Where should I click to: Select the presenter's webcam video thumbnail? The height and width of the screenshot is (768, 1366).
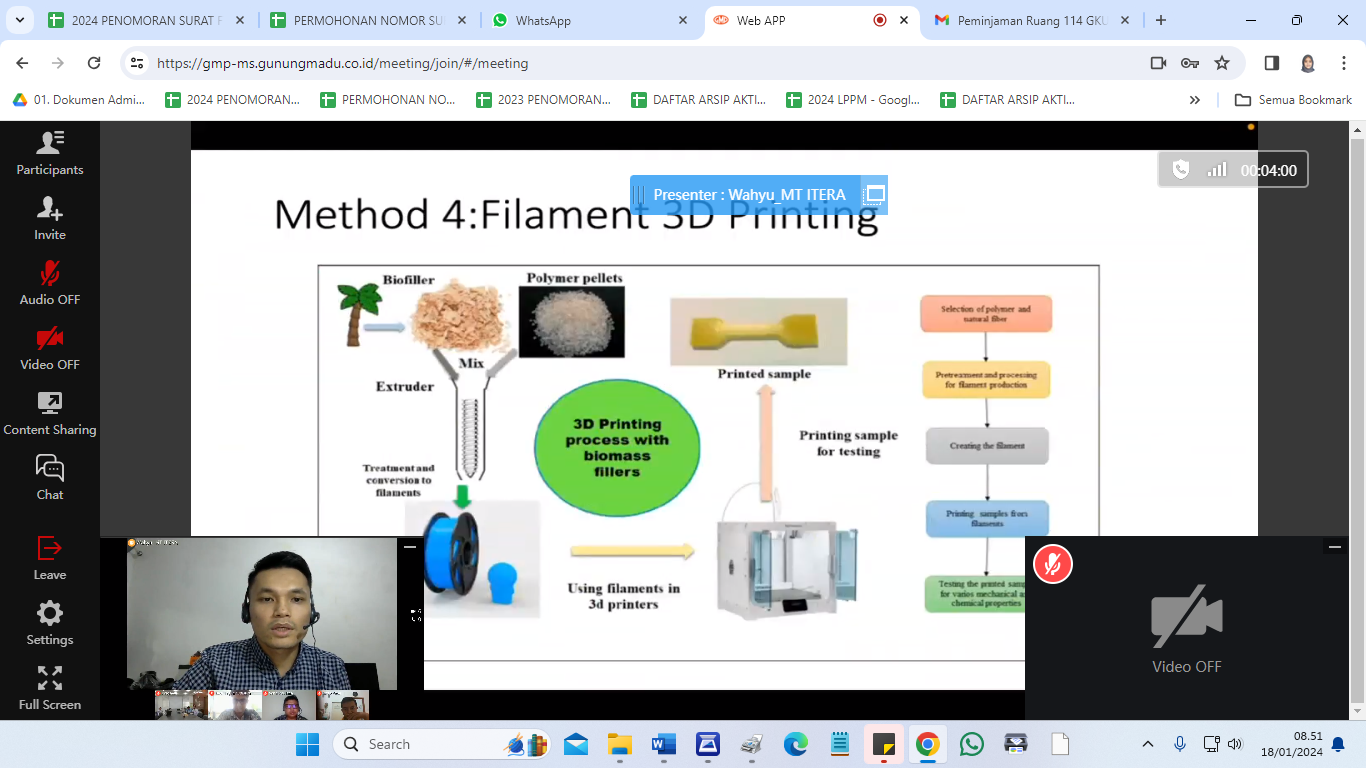point(262,614)
